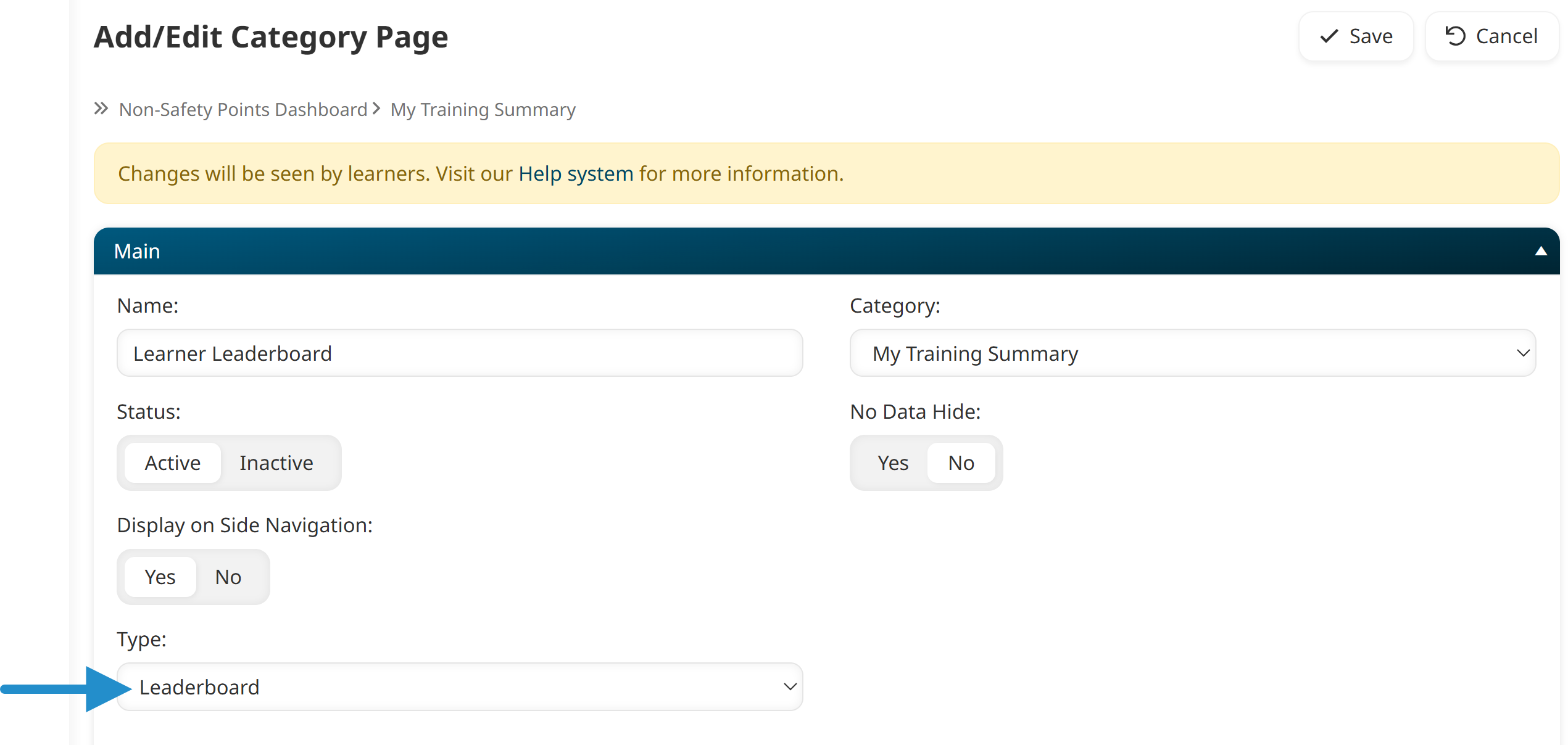Set Status to Inactive
Viewport: 1568px width, 745px height.
276,463
